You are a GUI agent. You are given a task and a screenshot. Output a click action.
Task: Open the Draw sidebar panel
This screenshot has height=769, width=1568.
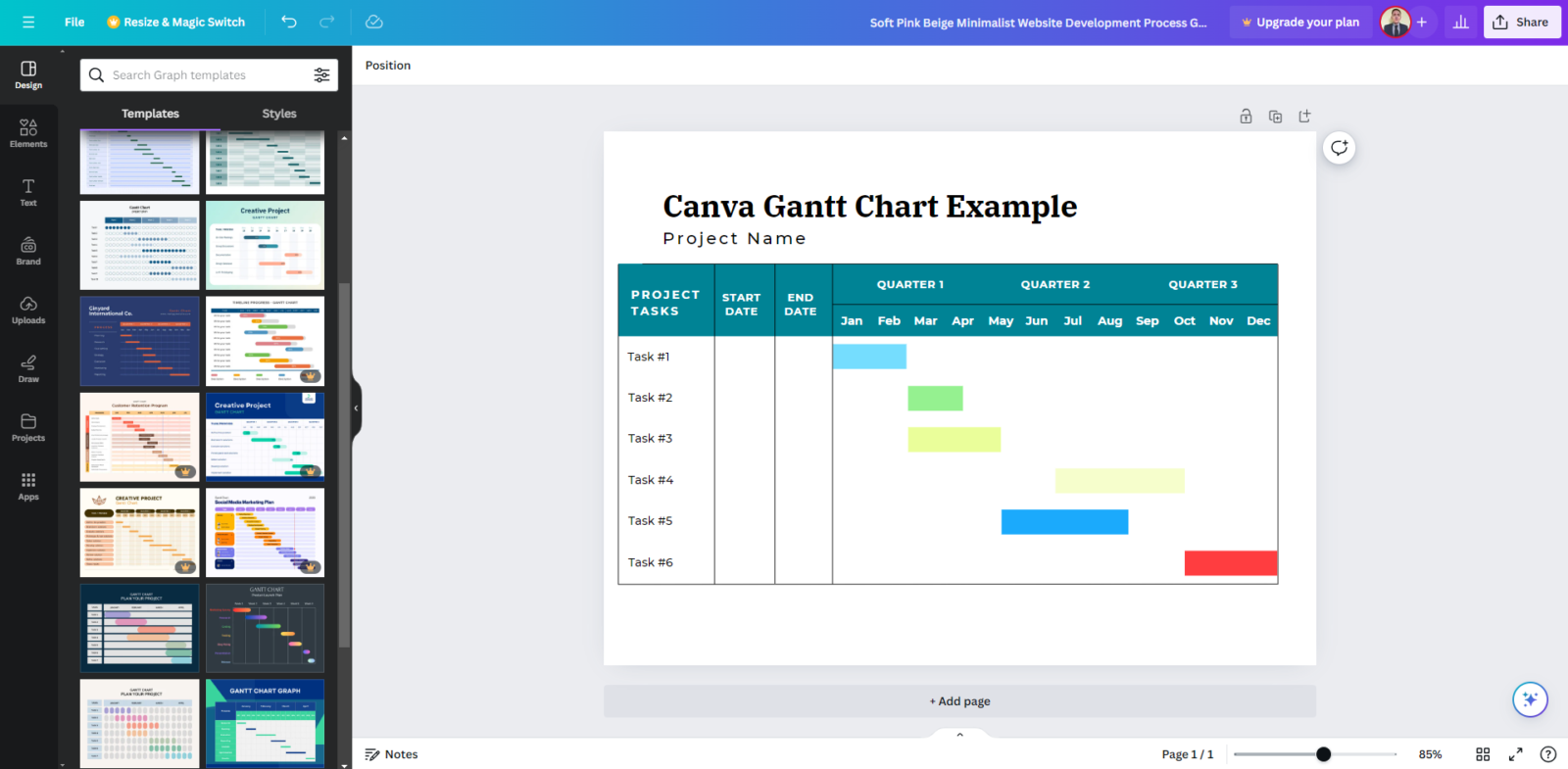pos(28,369)
